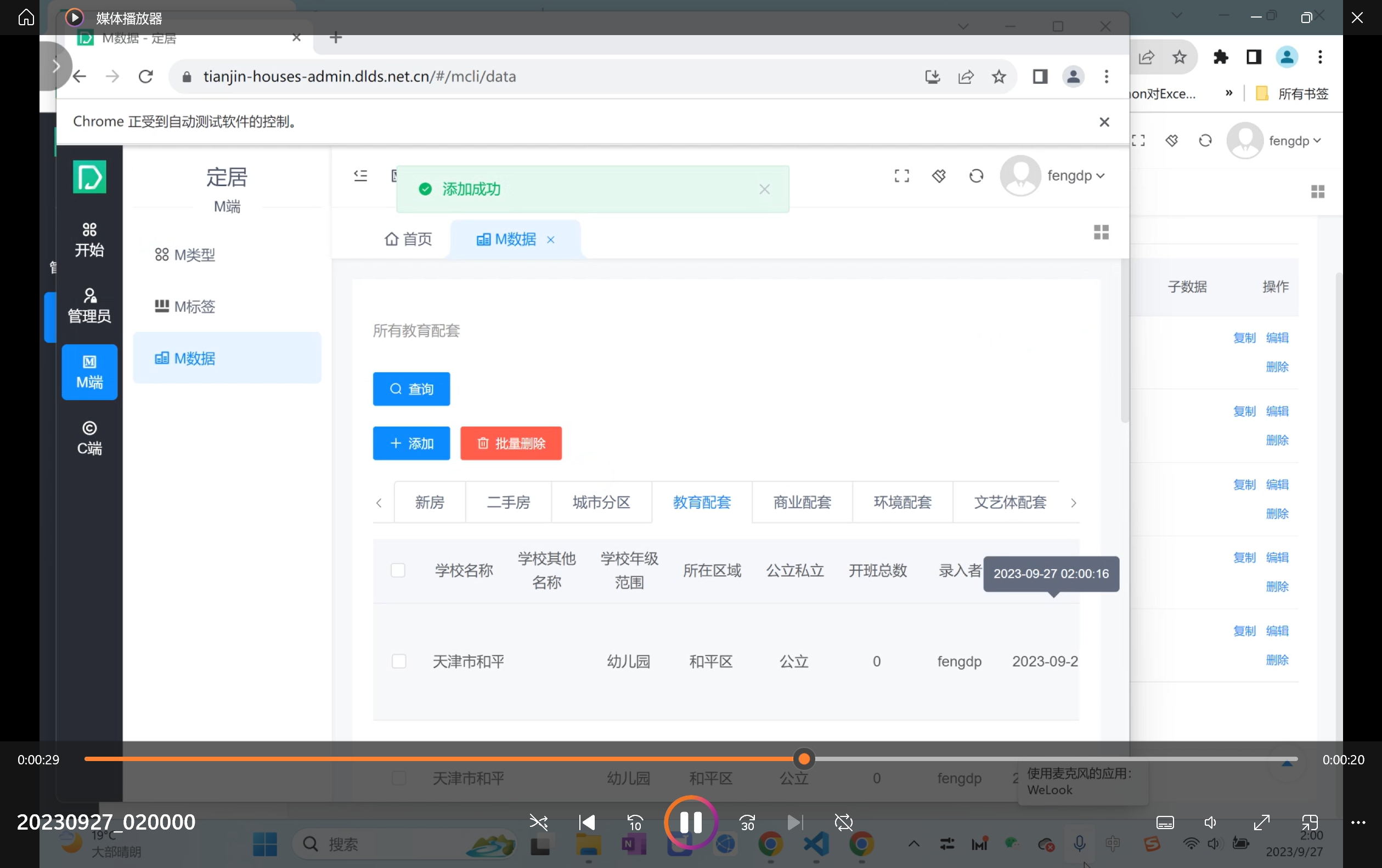This screenshot has height=868, width=1382.
Task: Open extensions puzzle icon in back window
Action: 1221,57
